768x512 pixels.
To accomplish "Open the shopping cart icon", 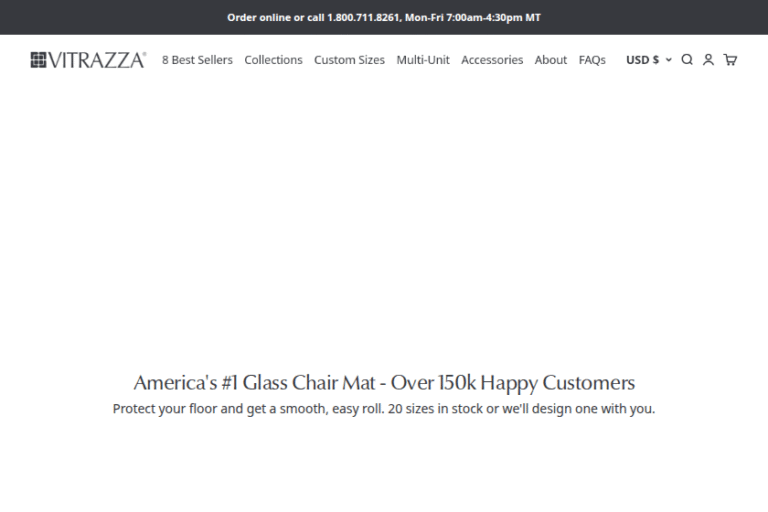I will point(730,60).
